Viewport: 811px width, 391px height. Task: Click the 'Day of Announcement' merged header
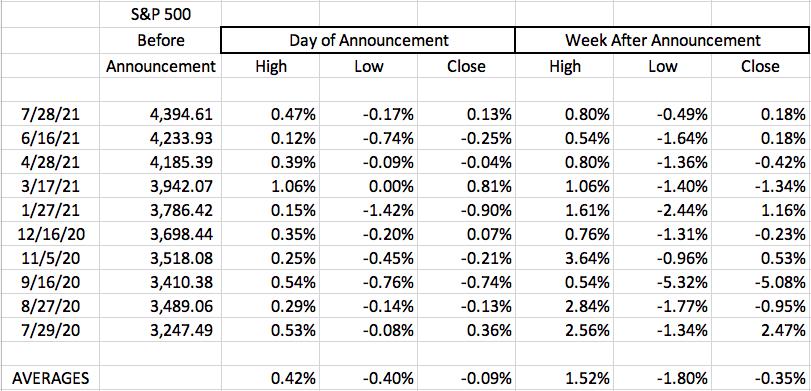(x=368, y=40)
